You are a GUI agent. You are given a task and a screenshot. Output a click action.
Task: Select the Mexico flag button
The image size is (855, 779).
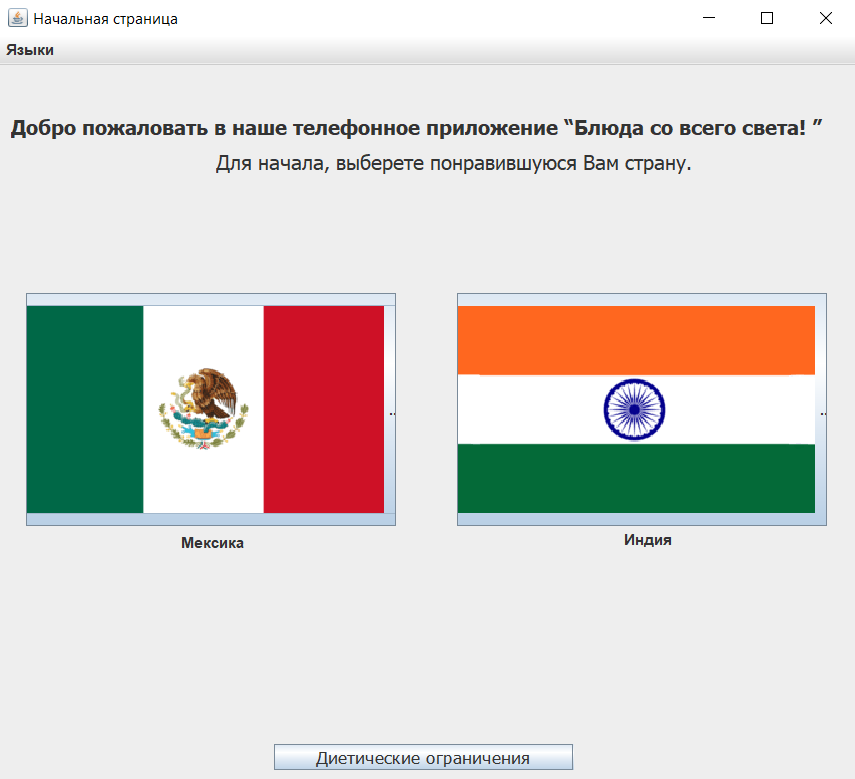[x=211, y=409]
